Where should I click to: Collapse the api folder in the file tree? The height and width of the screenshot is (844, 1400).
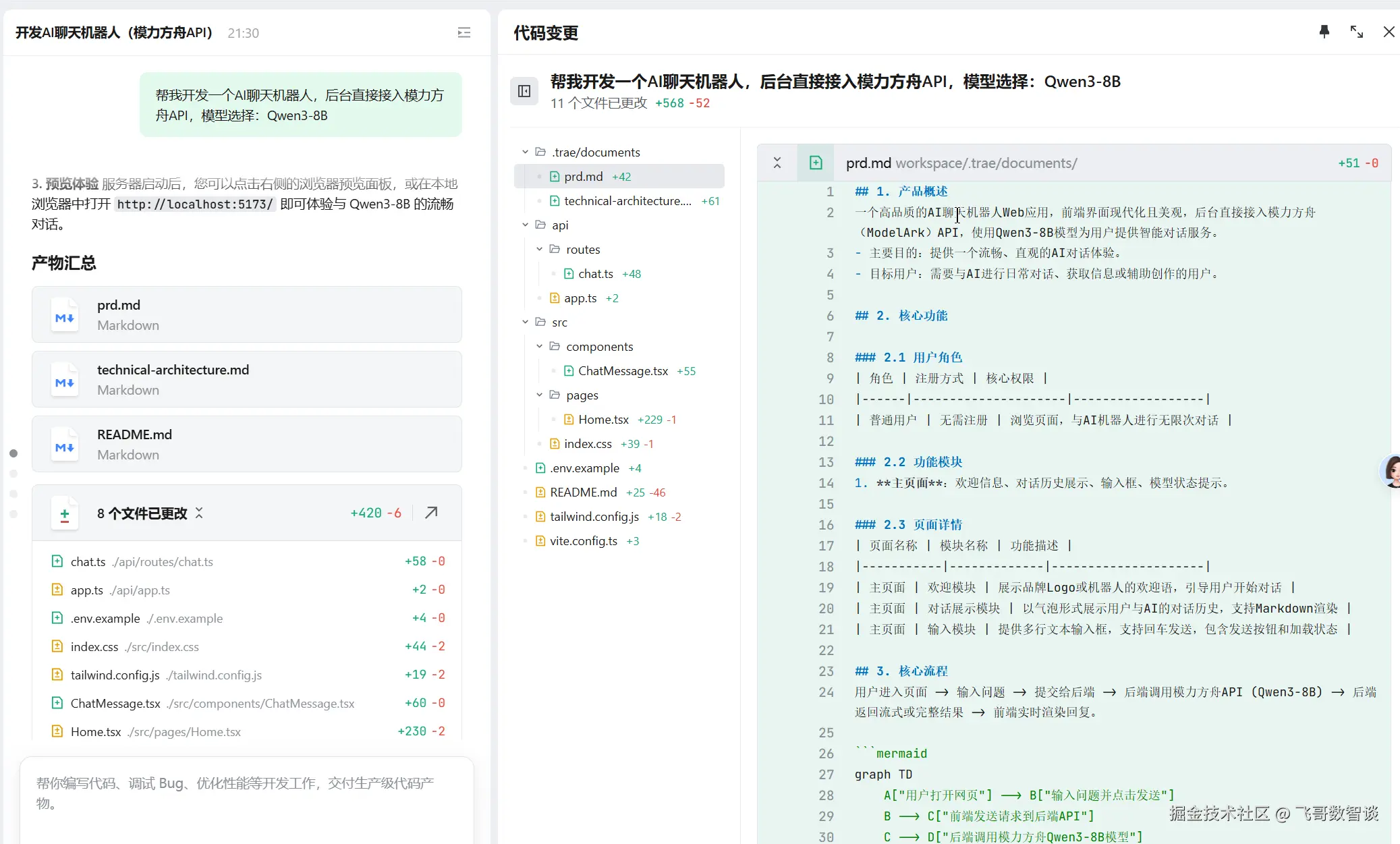[x=526, y=225]
